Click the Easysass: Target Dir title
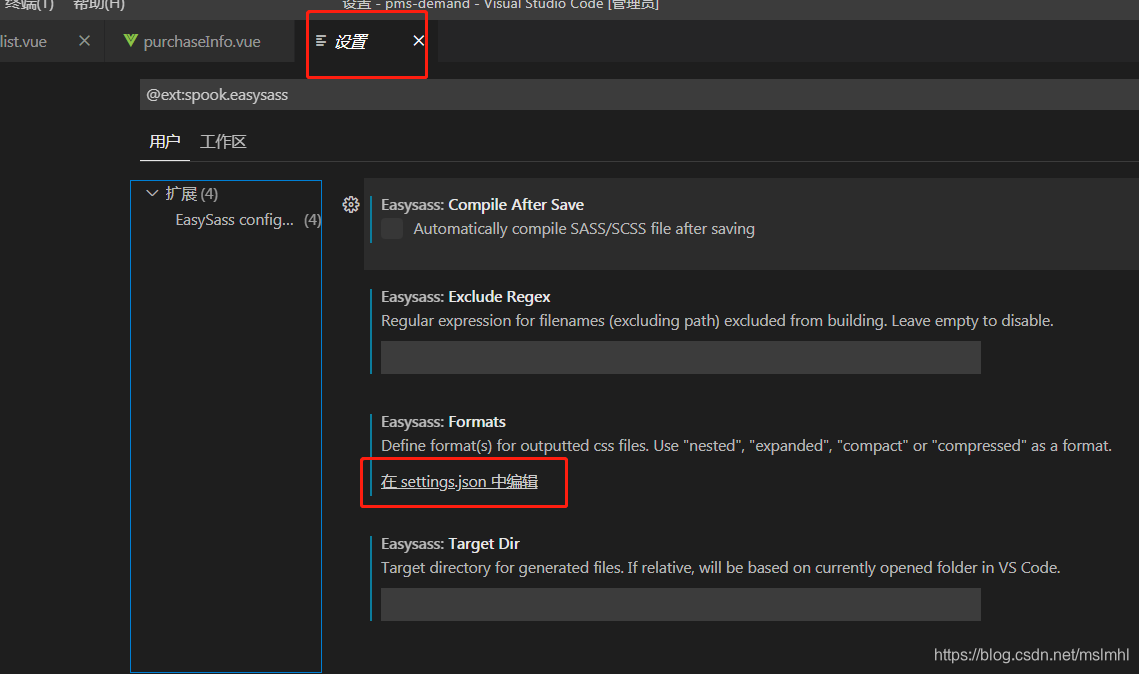Screen dimensions: 1139x674 450,544
